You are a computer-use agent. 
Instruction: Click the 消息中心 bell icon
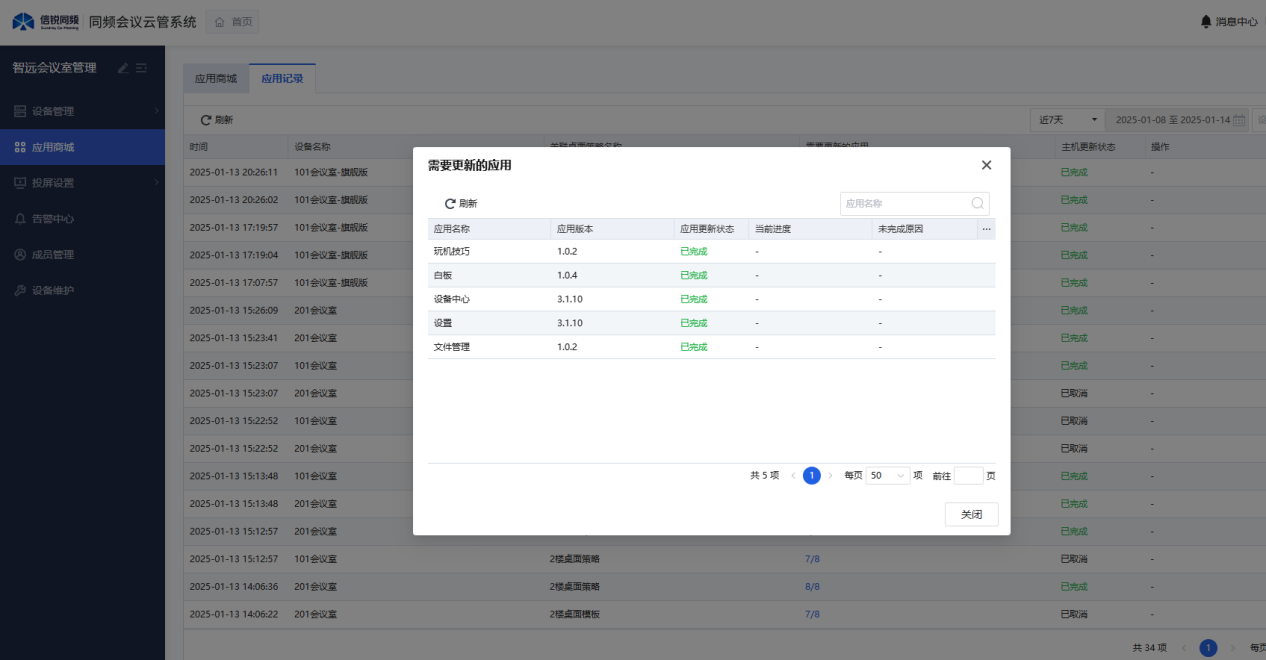click(1205, 21)
